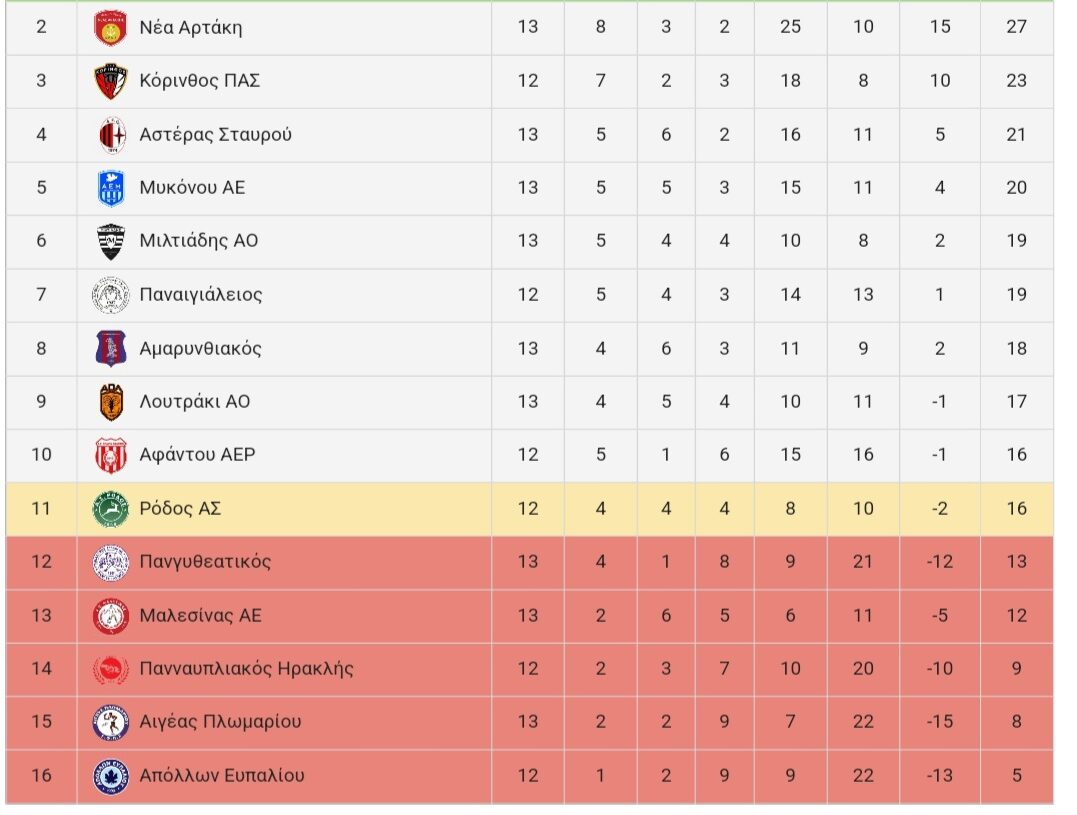Click the Αμαρυνθιακός team crest
The height and width of the screenshot is (815, 1077).
[110, 349]
